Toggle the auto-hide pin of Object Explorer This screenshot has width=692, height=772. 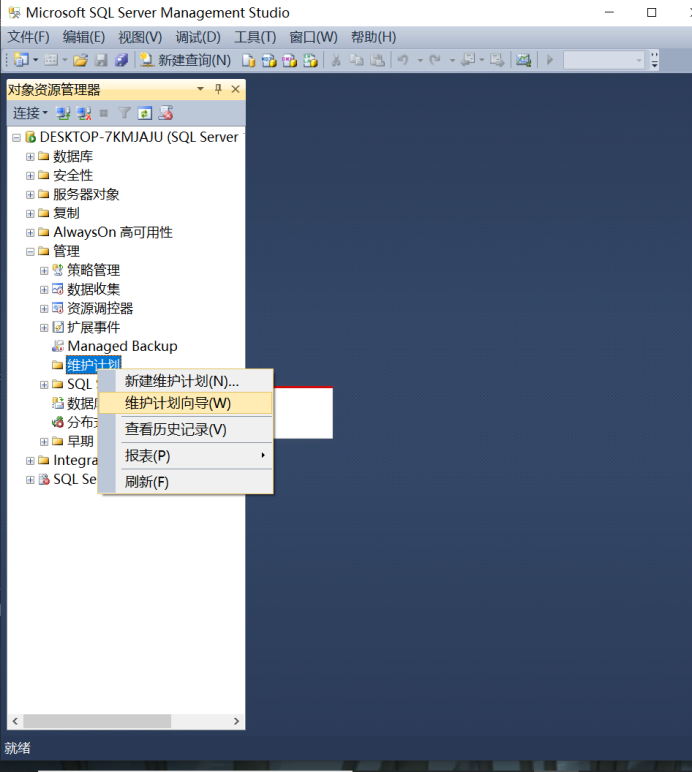click(218, 89)
